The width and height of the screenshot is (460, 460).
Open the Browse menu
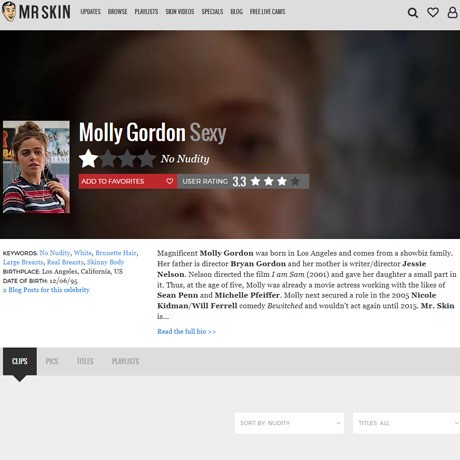117,12
